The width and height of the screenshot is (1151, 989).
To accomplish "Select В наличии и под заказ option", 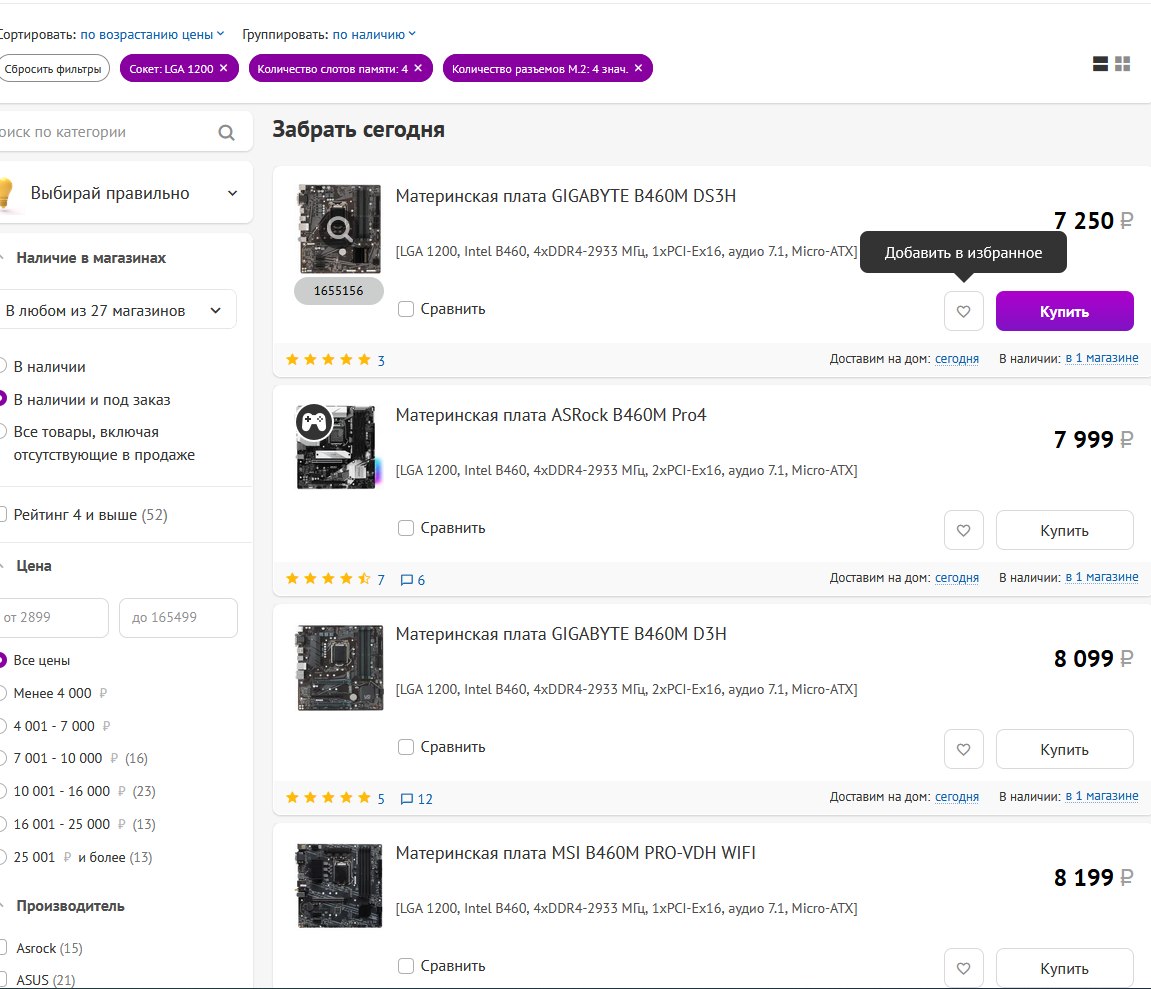I will (85, 399).
